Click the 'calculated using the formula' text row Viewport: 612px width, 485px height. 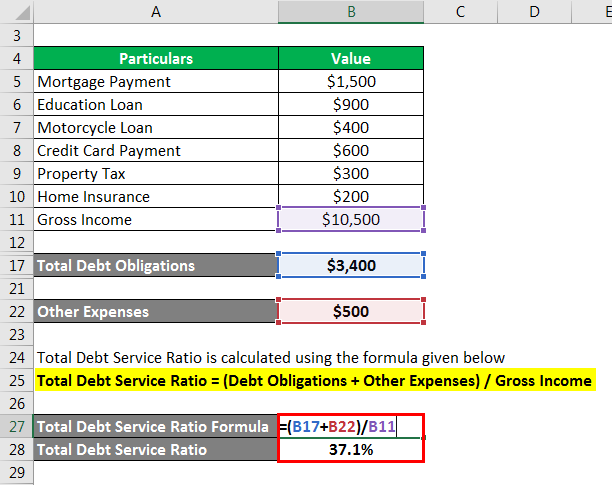pyautogui.click(x=271, y=358)
